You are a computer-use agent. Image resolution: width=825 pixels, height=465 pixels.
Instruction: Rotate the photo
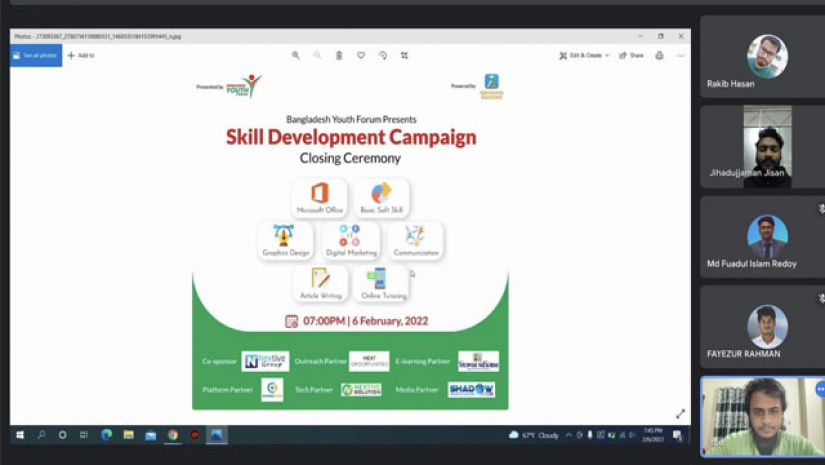click(383, 55)
